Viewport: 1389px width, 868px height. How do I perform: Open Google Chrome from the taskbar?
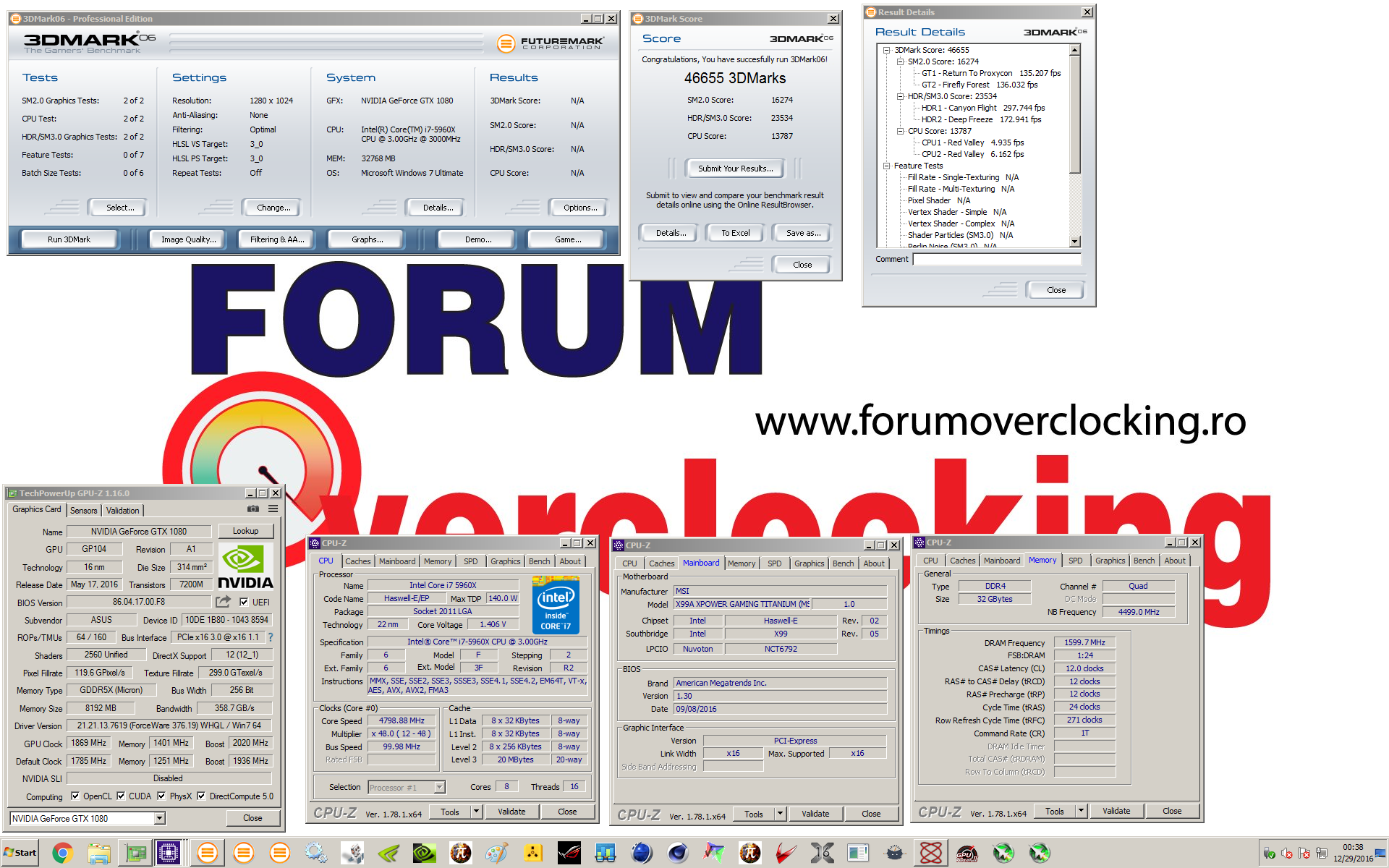tap(62, 854)
